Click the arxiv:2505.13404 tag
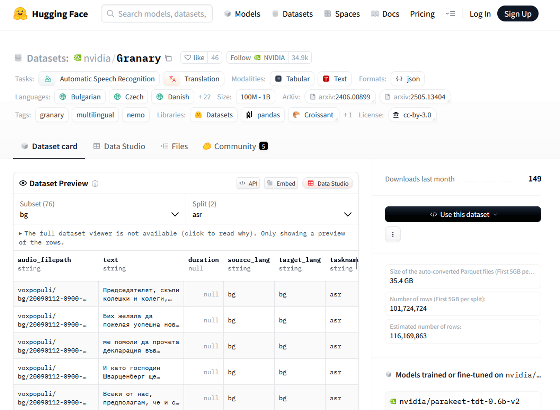The height and width of the screenshot is (410, 560). 415,97
